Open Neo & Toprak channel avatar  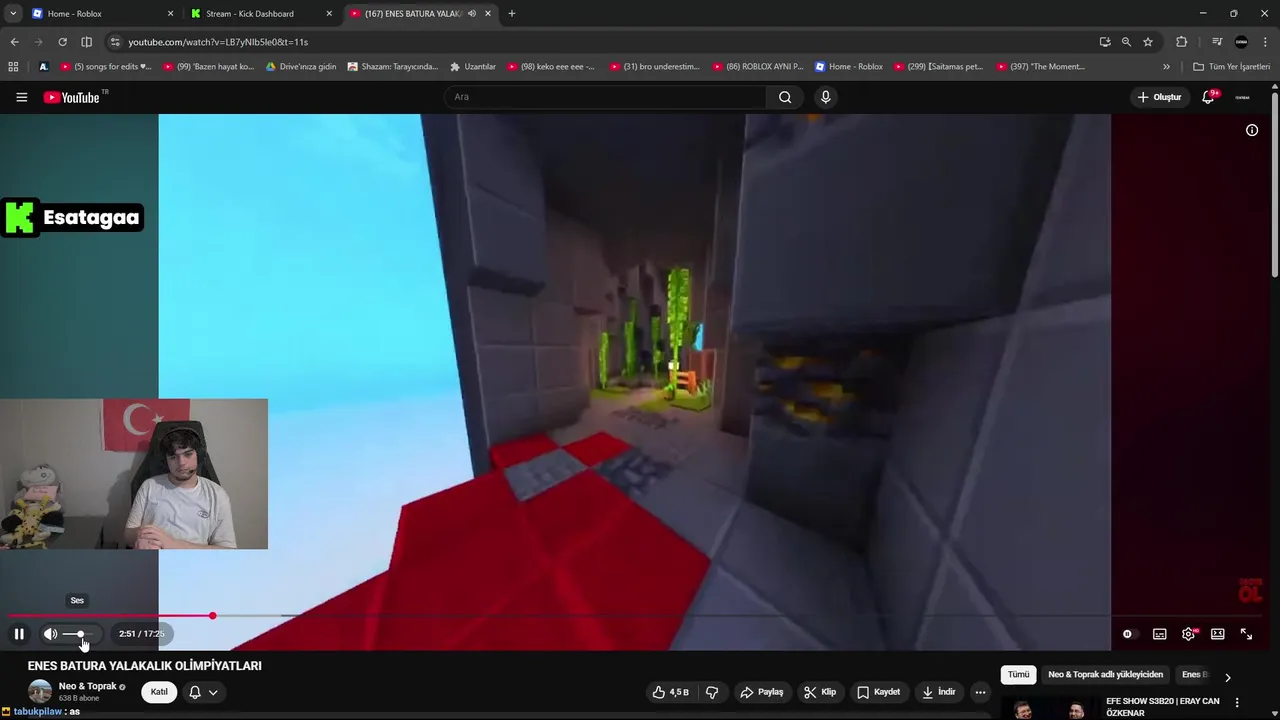click(x=40, y=691)
